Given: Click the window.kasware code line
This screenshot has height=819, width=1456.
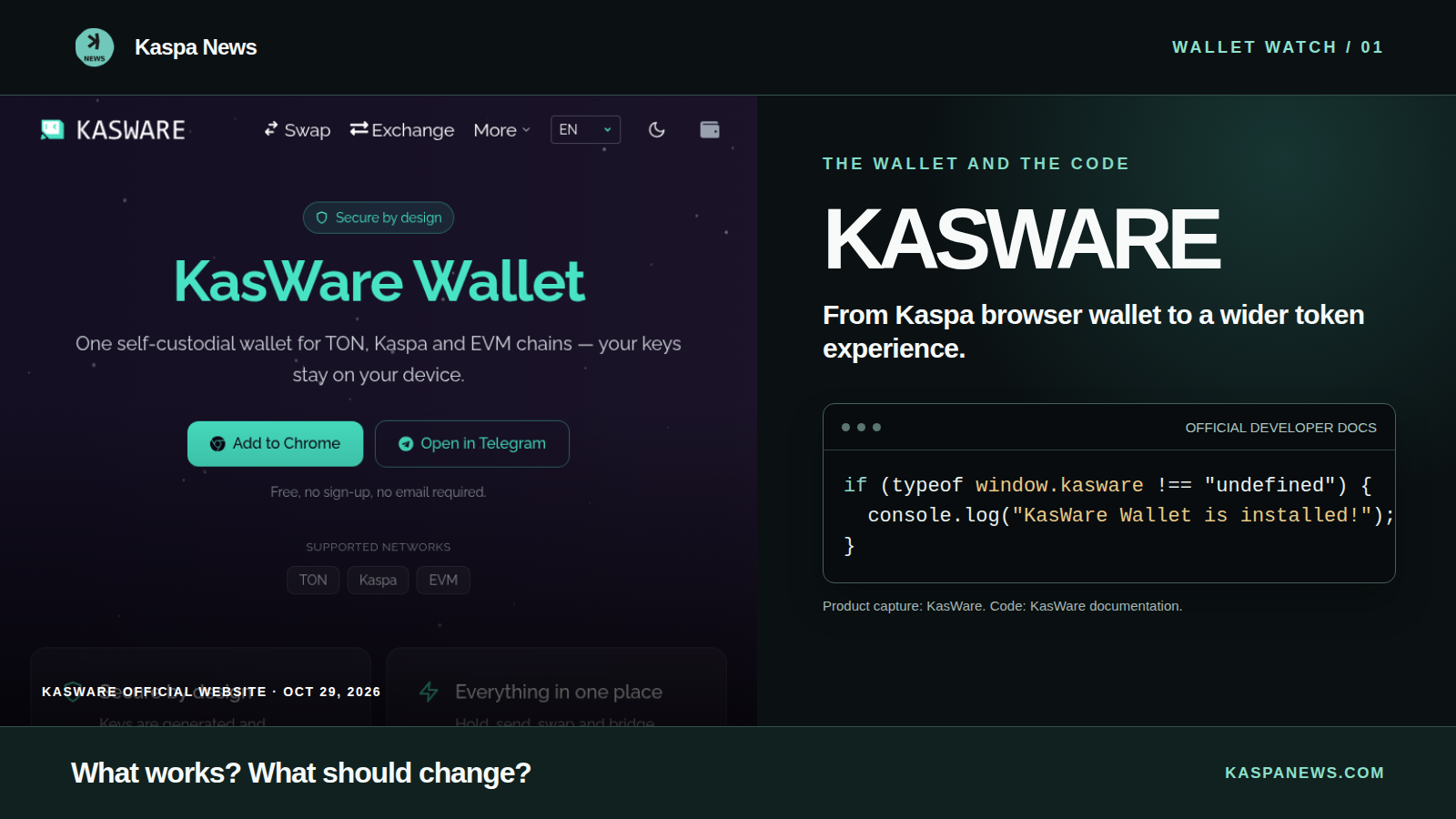Looking at the screenshot, I should [x=1107, y=485].
